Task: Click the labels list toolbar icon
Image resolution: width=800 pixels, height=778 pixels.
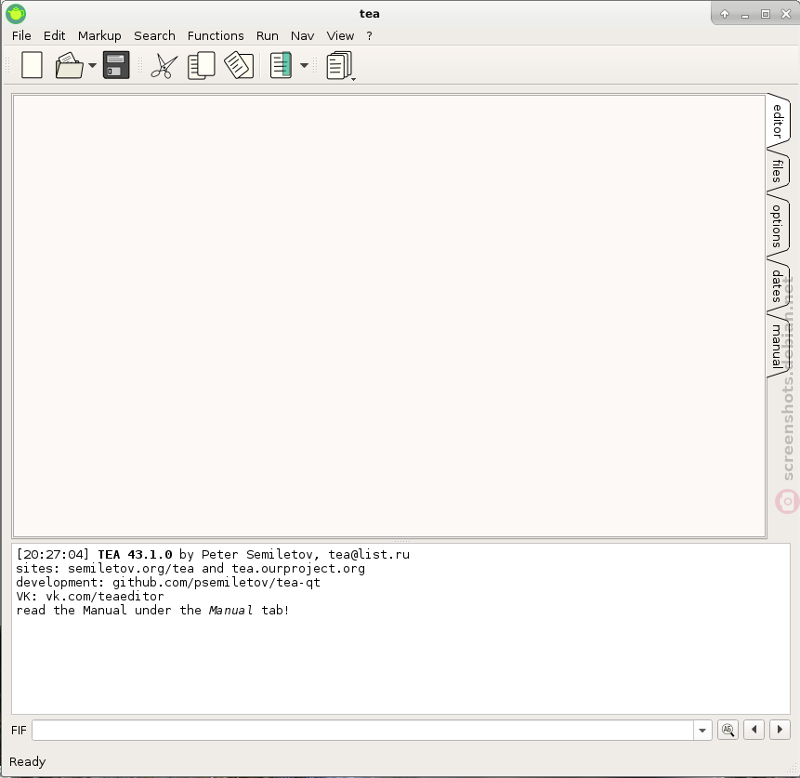Action: pos(281,65)
